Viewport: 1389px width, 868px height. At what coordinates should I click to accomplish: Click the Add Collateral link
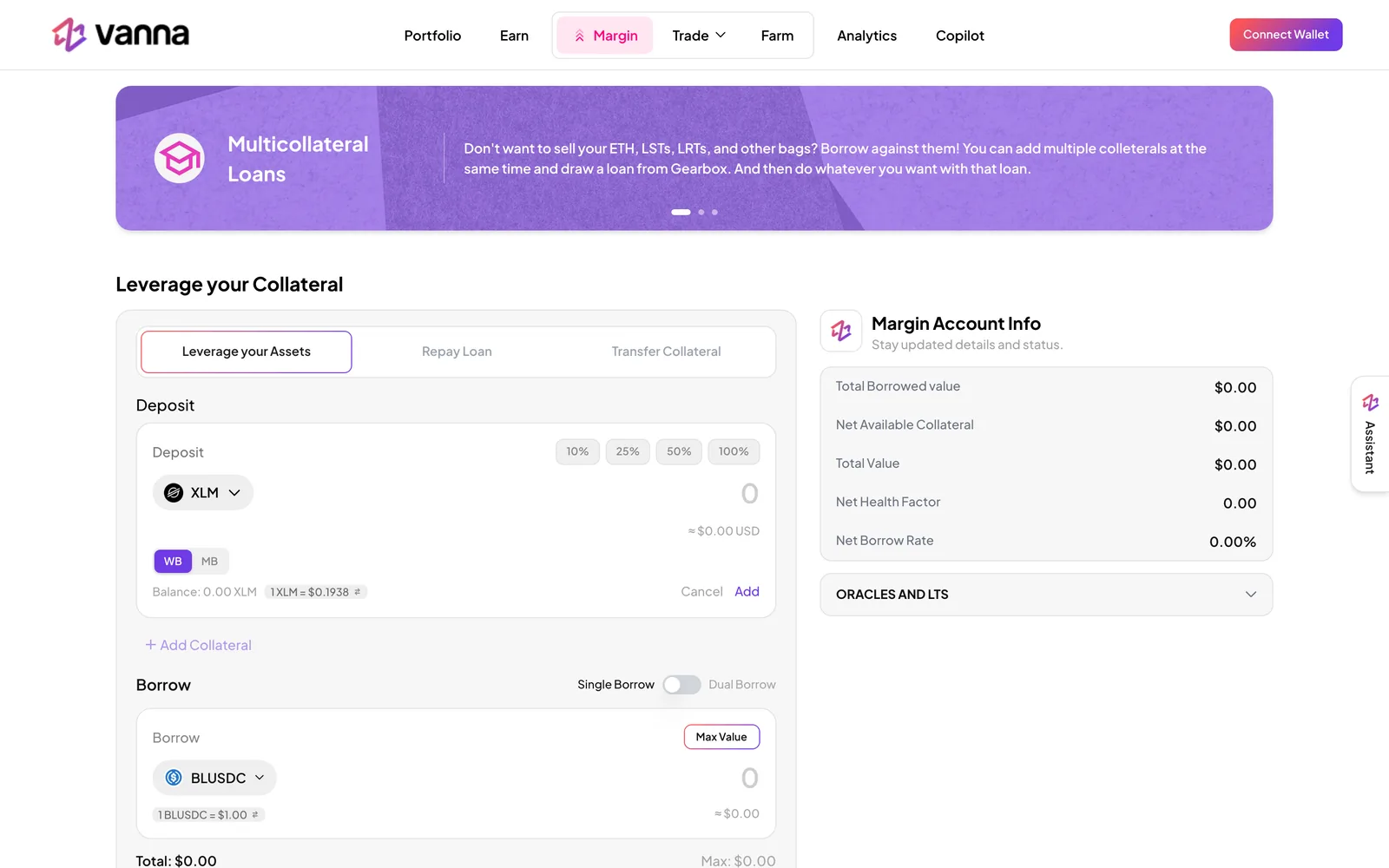[x=198, y=645]
